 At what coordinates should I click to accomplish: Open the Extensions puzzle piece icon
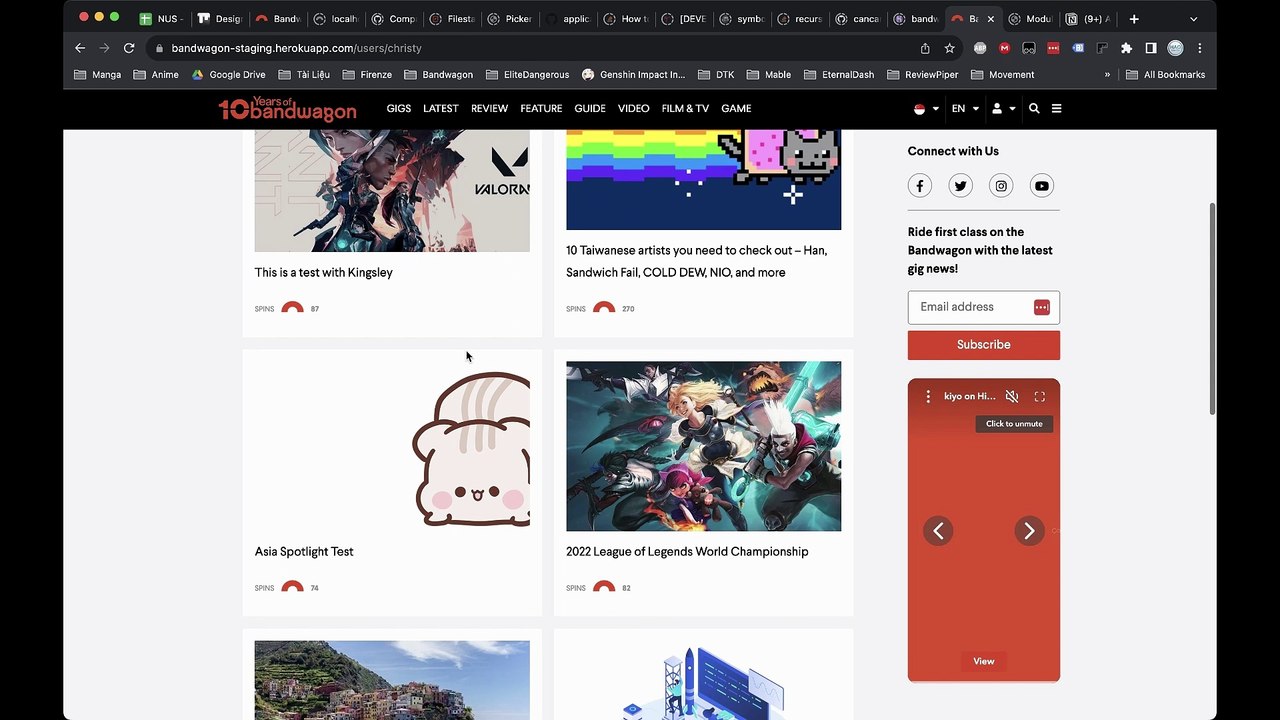tap(1126, 48)
